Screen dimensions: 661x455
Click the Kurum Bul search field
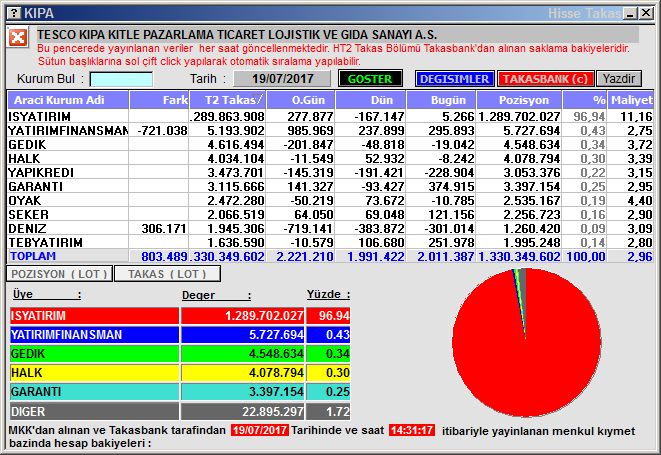pos(121,79)
